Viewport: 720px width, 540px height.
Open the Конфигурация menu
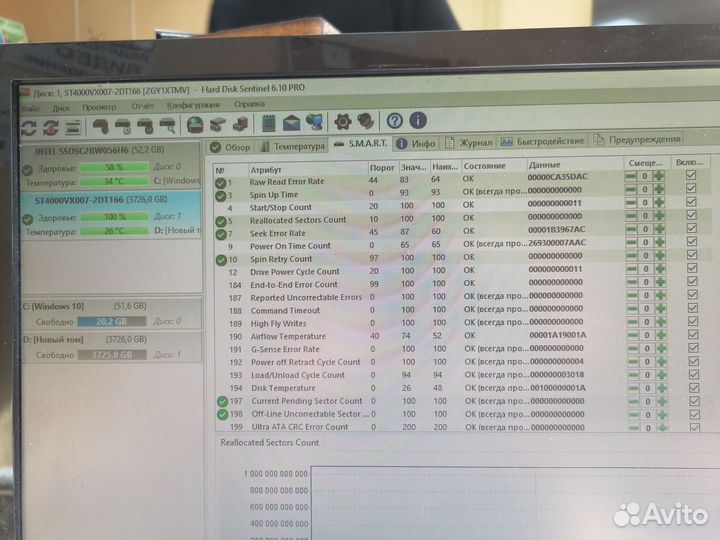(193, 105)
